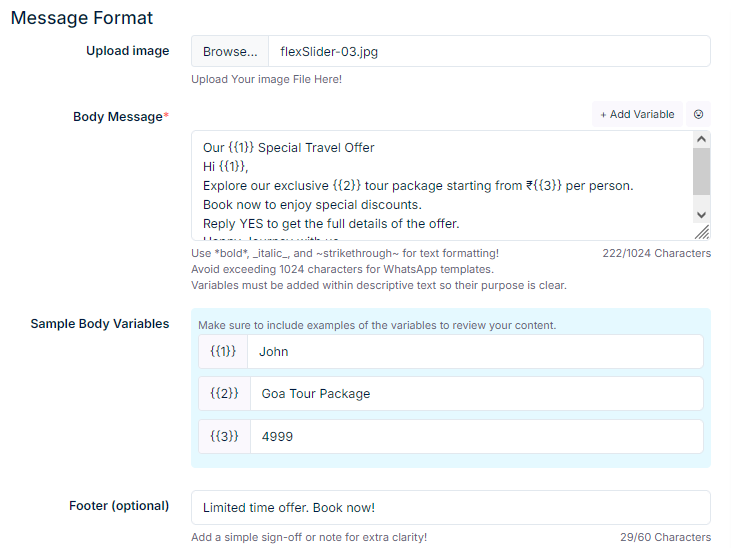This screenshot has height=548, width=731.
Task: Open the emoji picker icon
Action: 698,114
